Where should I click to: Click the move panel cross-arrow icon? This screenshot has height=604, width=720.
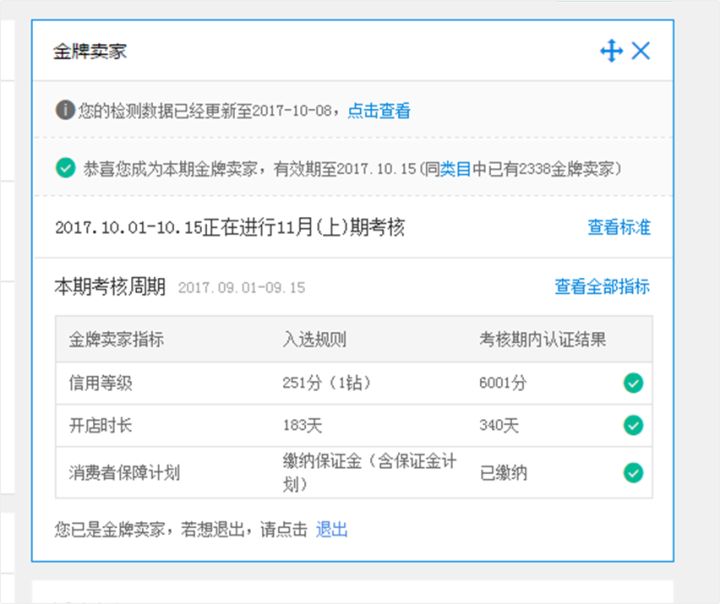click(611, 51)
